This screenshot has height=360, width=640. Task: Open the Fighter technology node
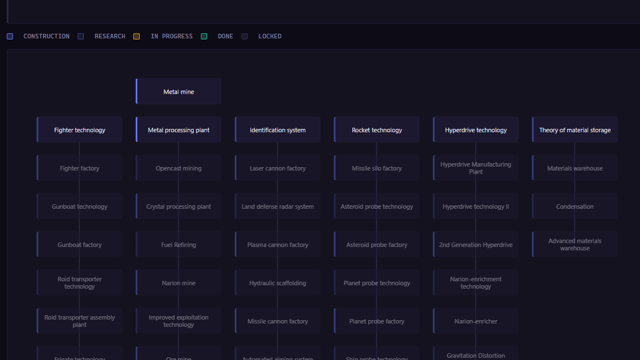pyautogui.click(x=79, y=130)
